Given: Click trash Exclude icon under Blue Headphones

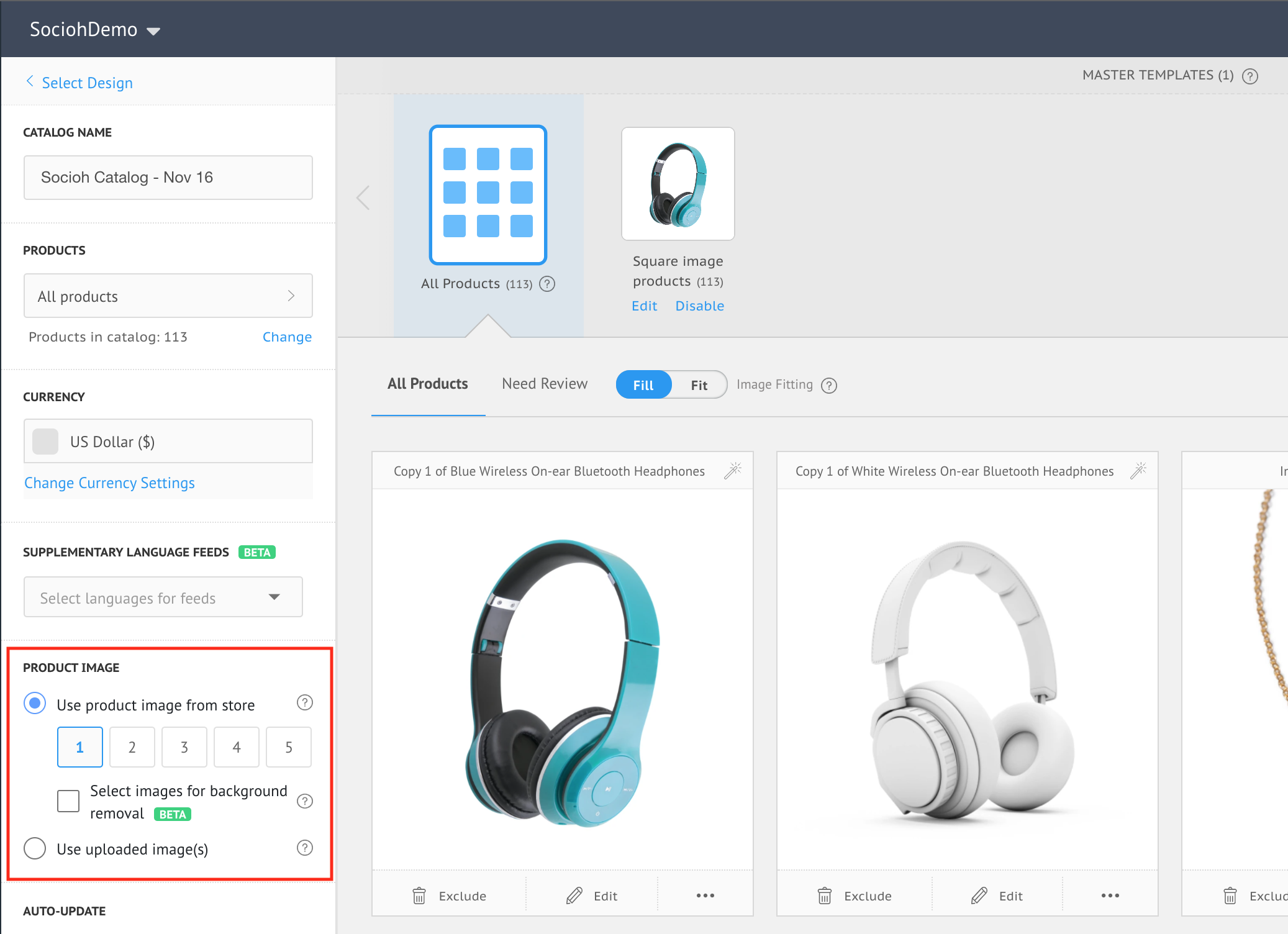Looking at the screenshot, I should click(x=419, y=895).
